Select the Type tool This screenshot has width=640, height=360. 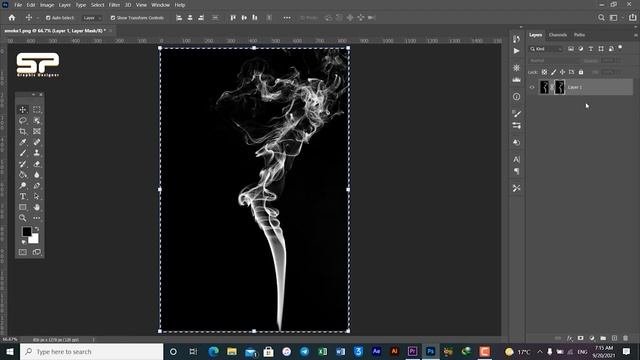tap(23, 196)
